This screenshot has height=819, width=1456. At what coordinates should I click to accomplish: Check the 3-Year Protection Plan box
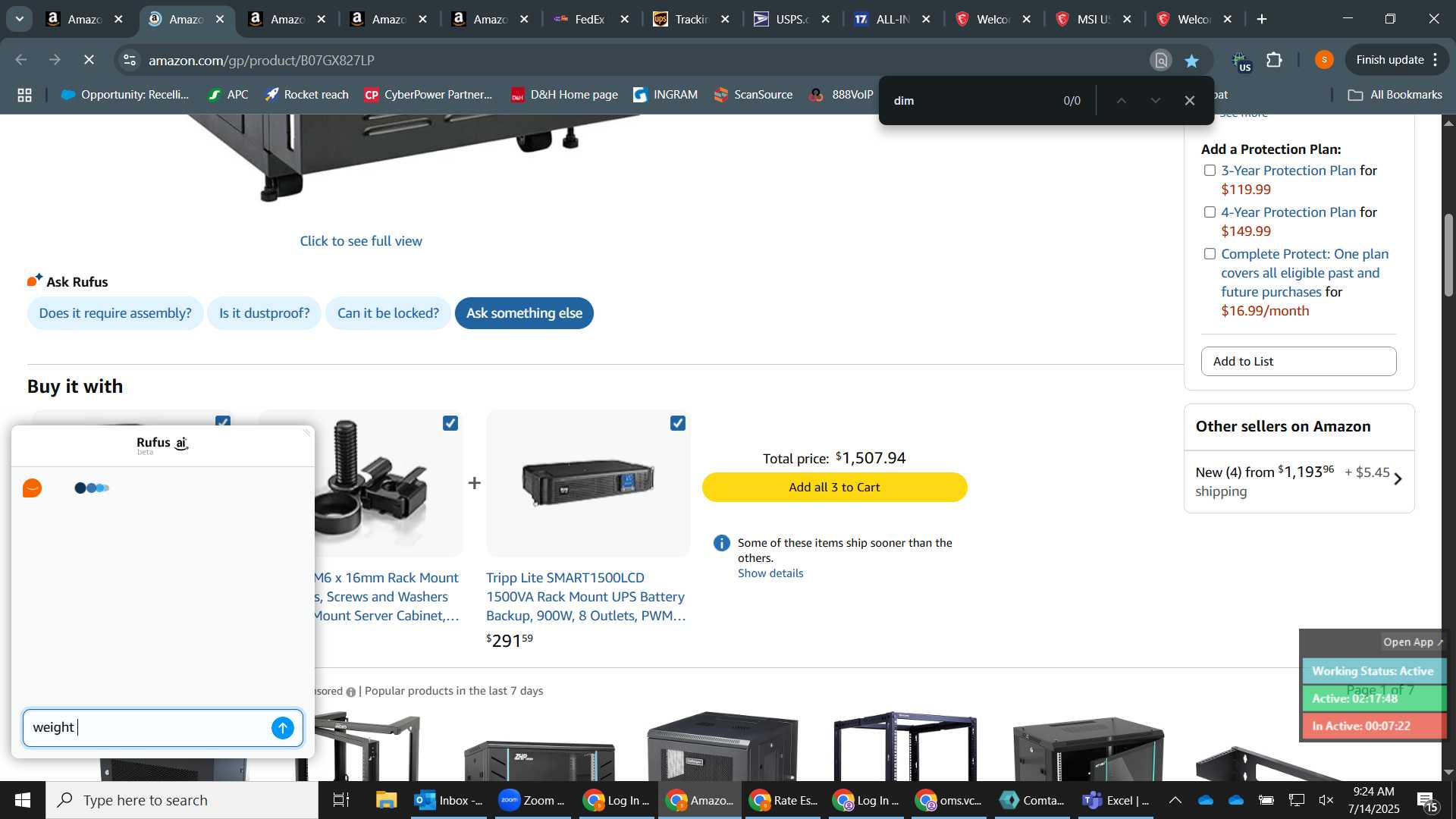click(1210, 171)
